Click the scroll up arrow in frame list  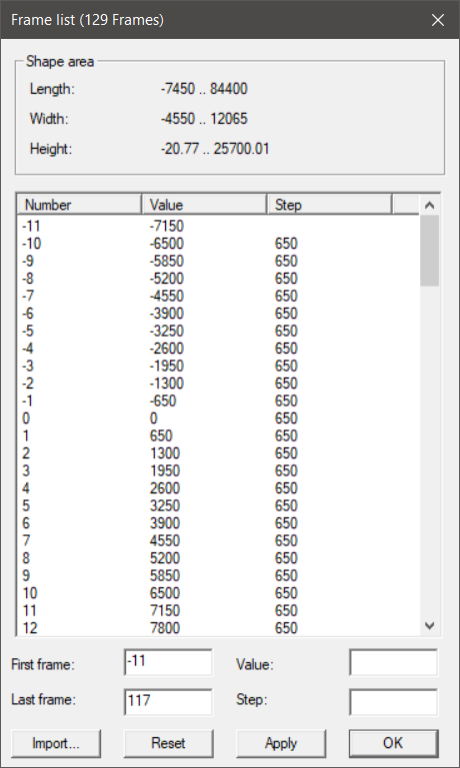430,205
